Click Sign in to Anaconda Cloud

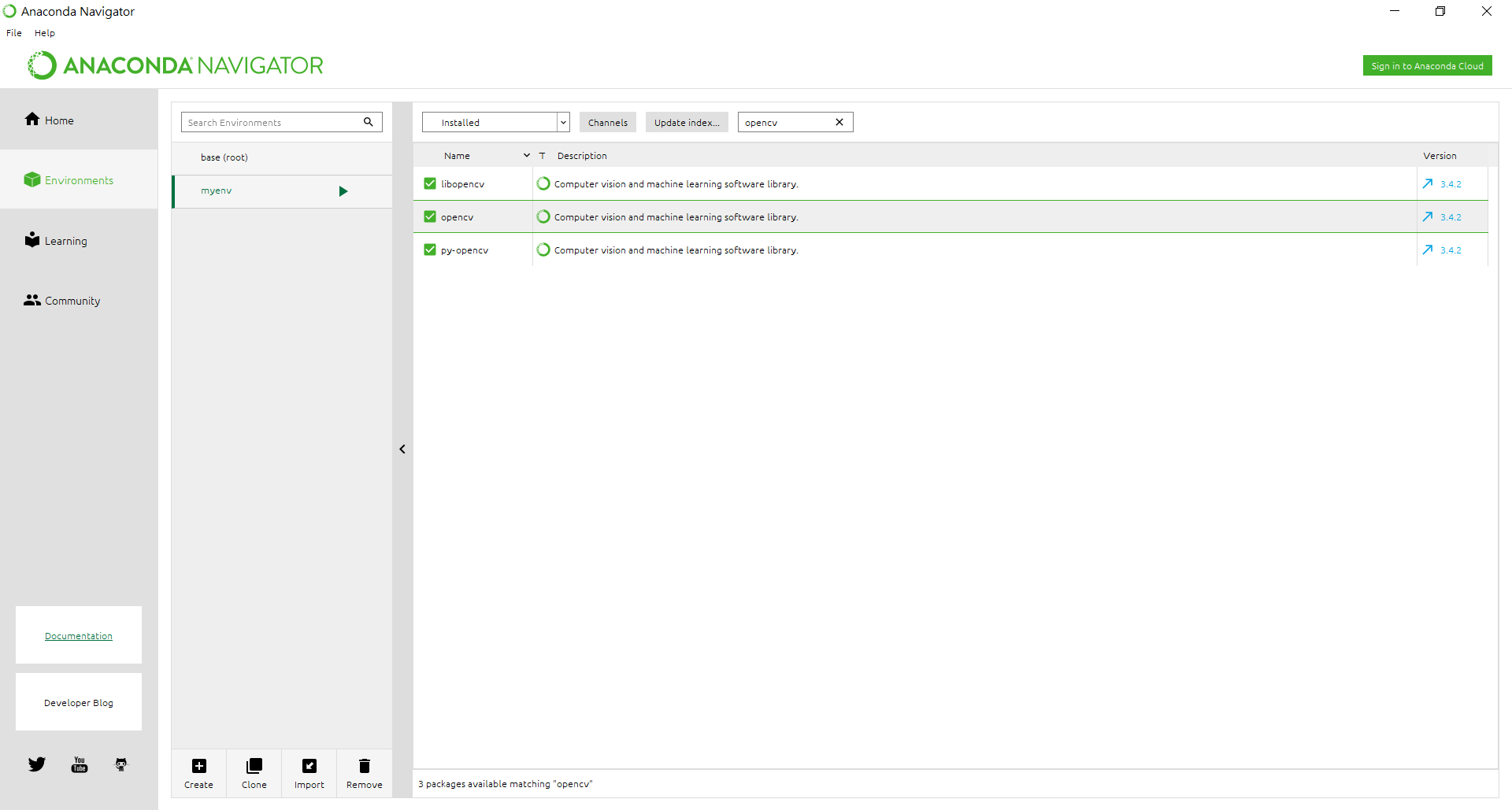pyautogui.click(x=1427, y=66)
